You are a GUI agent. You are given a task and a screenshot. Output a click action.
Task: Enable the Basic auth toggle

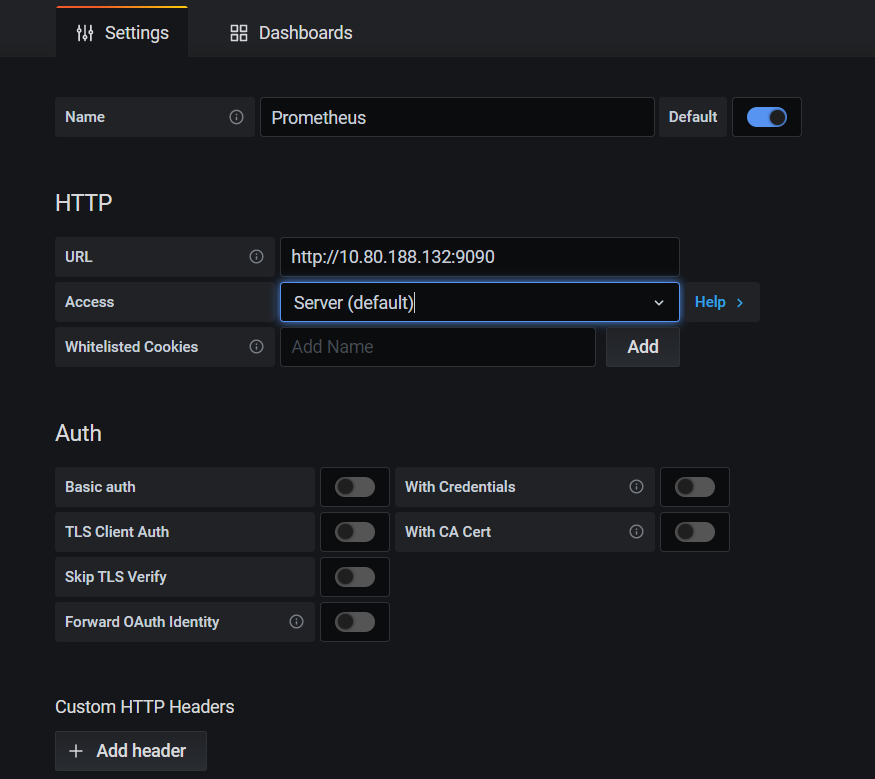(x=355, y=487)
